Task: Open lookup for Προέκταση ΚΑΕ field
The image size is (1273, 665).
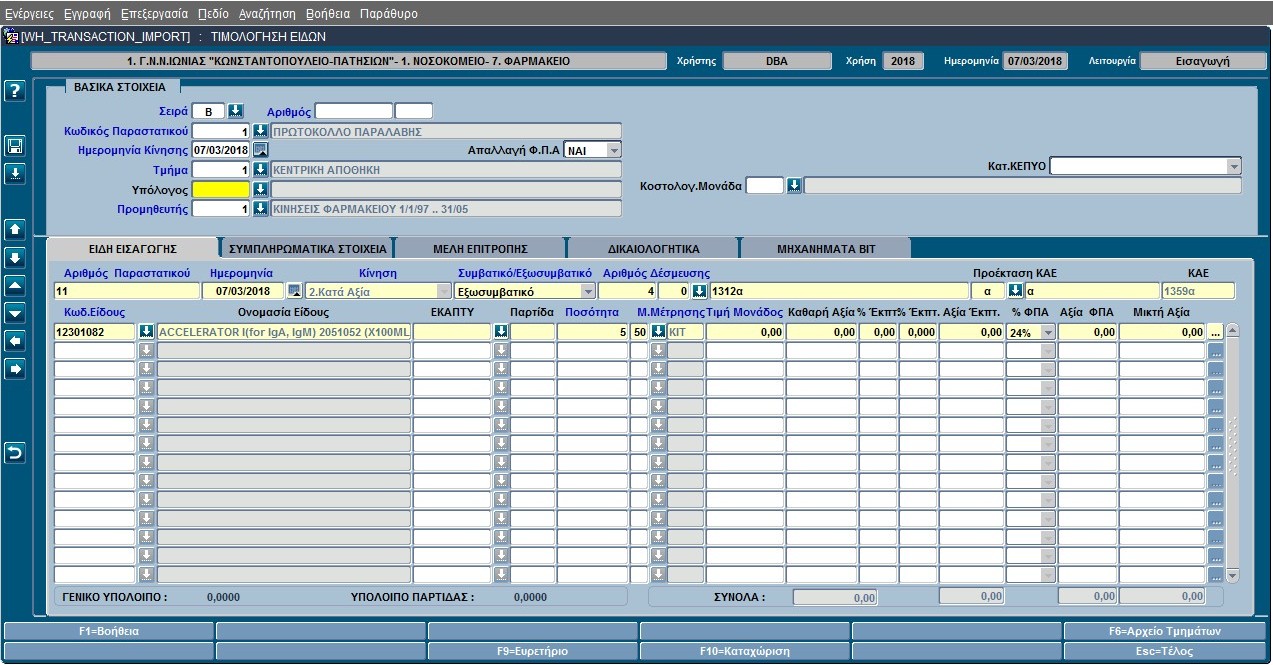Action: 1015,291
